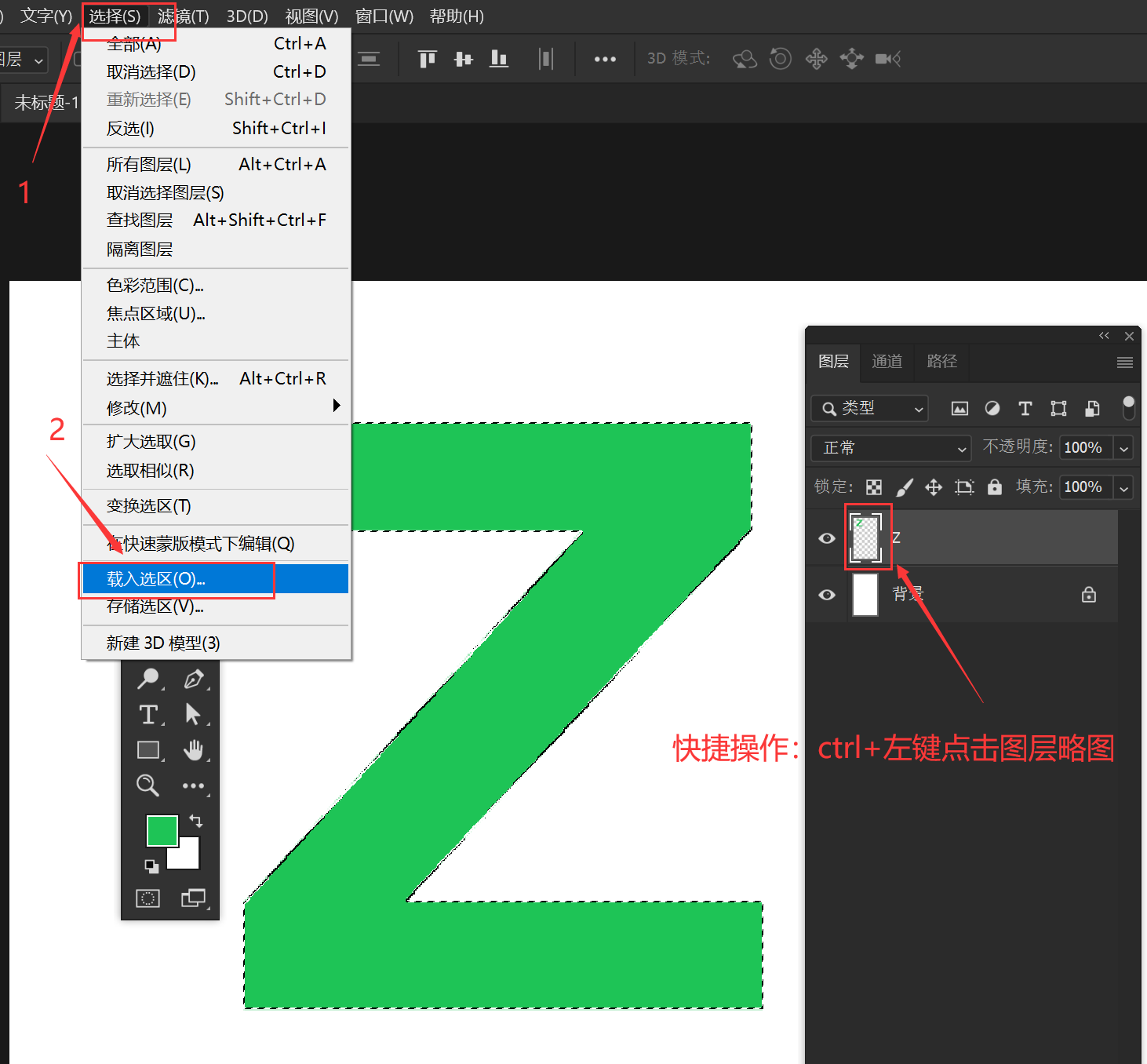Choose 色彩范围(C) menu entry
This screenshot has height=1064, width=1147.
point(216,285)
